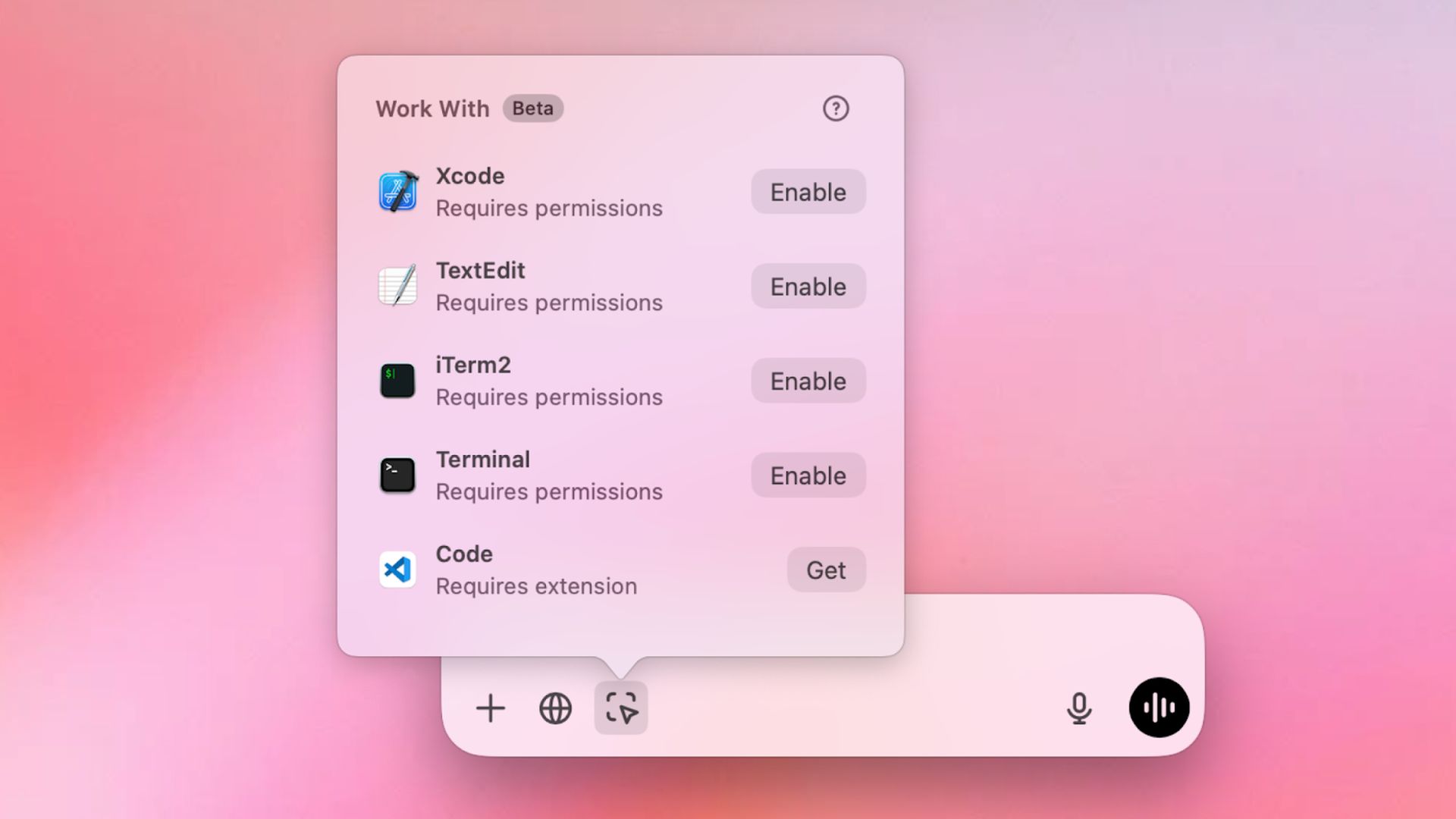
Task: Open the help menu for Work With
Action: click(835, 108)
